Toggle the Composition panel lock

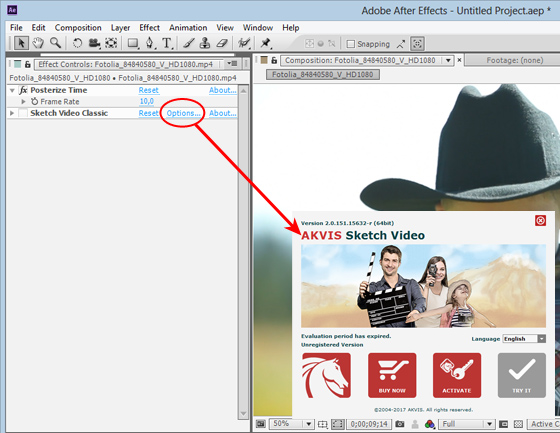pos(274,60)
